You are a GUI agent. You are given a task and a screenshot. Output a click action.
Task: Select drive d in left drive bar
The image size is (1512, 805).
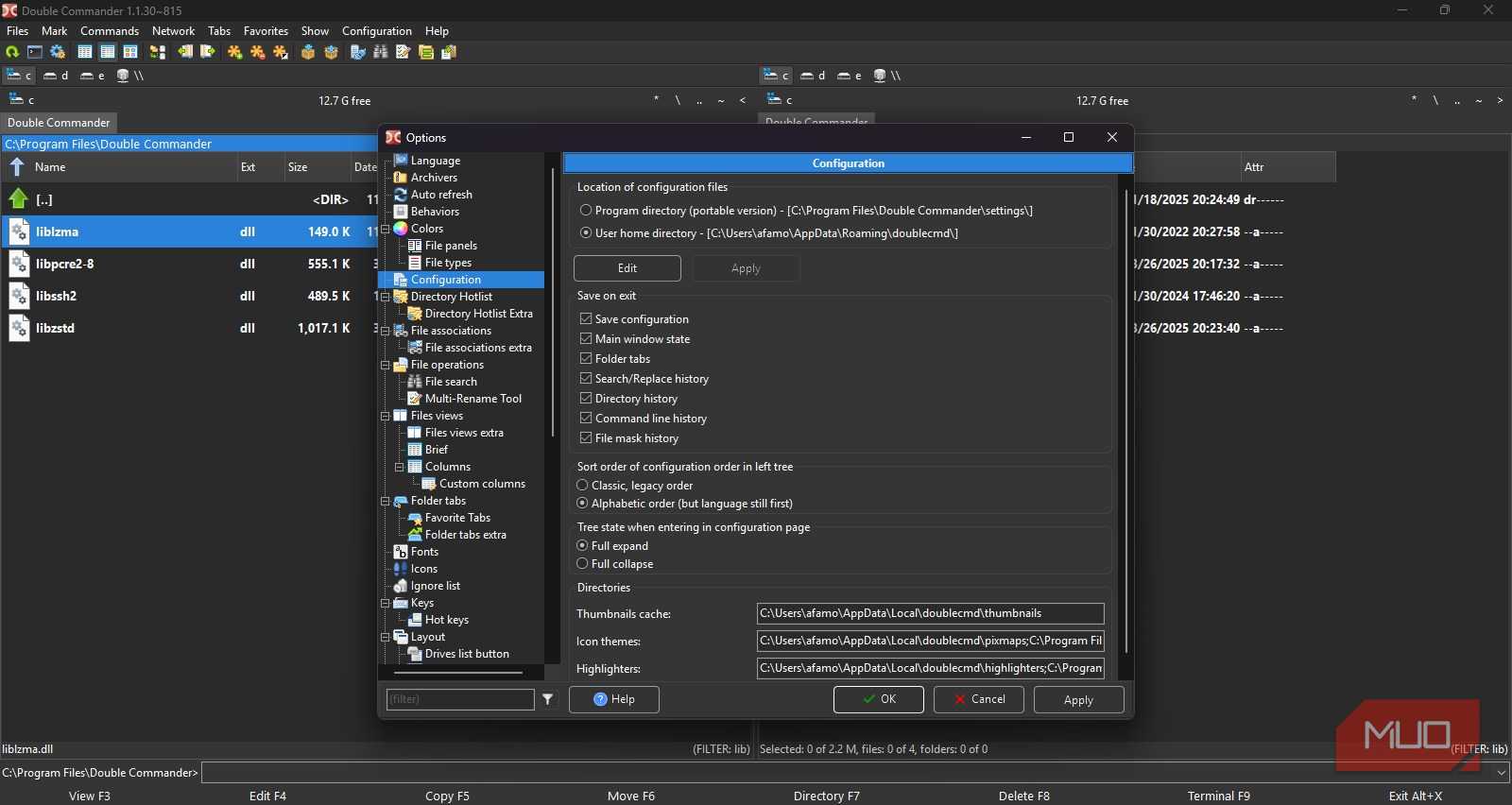[x=56, y=76]
